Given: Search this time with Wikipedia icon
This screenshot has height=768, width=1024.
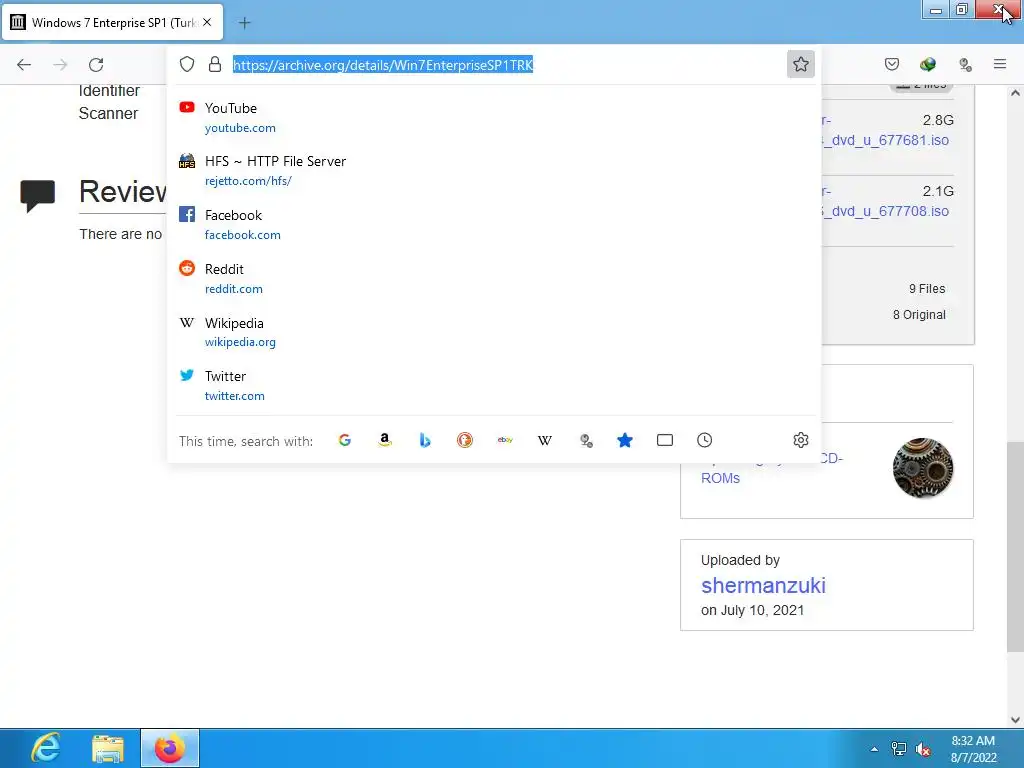Looking at the screenshot, I should click(x=545, y=440).
